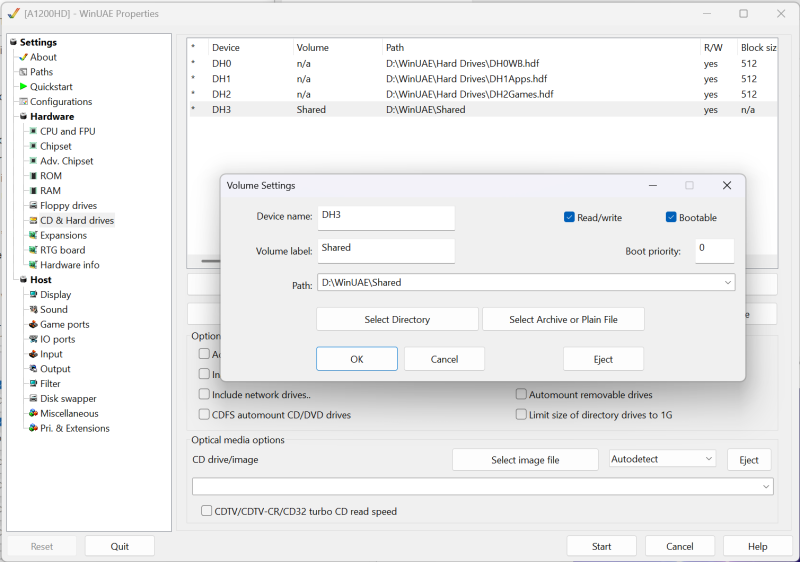Select the DH0 drive row
The height and width of the screenshot is (562, 800).
483,63
